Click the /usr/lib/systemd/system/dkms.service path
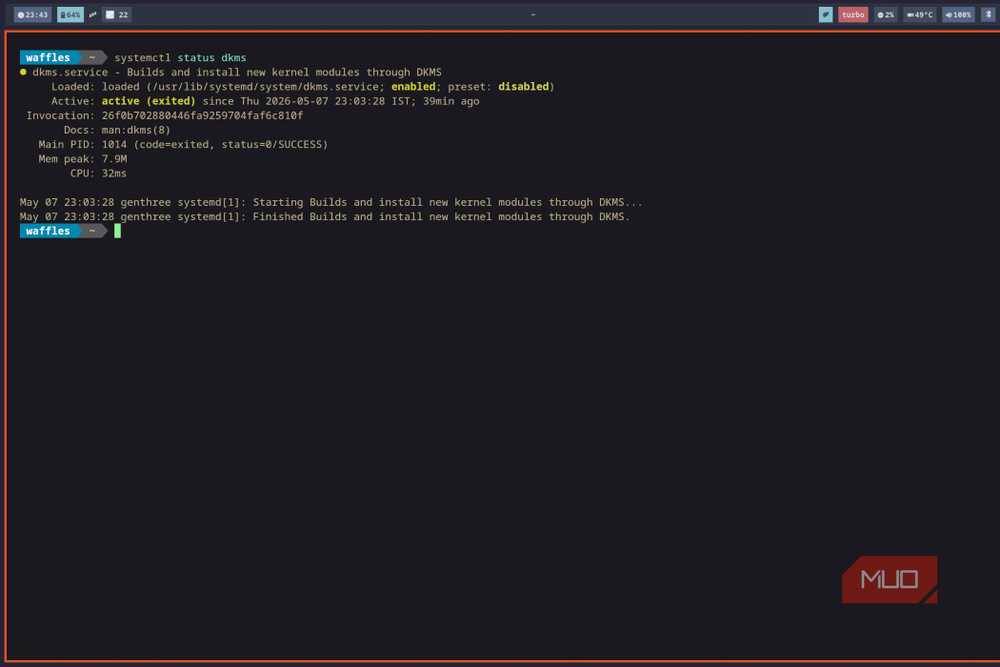 click(x=265, y=87)
